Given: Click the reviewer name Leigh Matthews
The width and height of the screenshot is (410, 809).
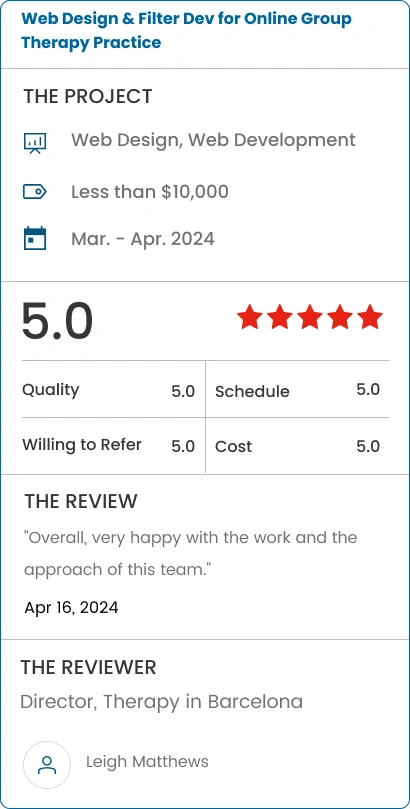Looking at the screenshot, I should click(147, 762).
